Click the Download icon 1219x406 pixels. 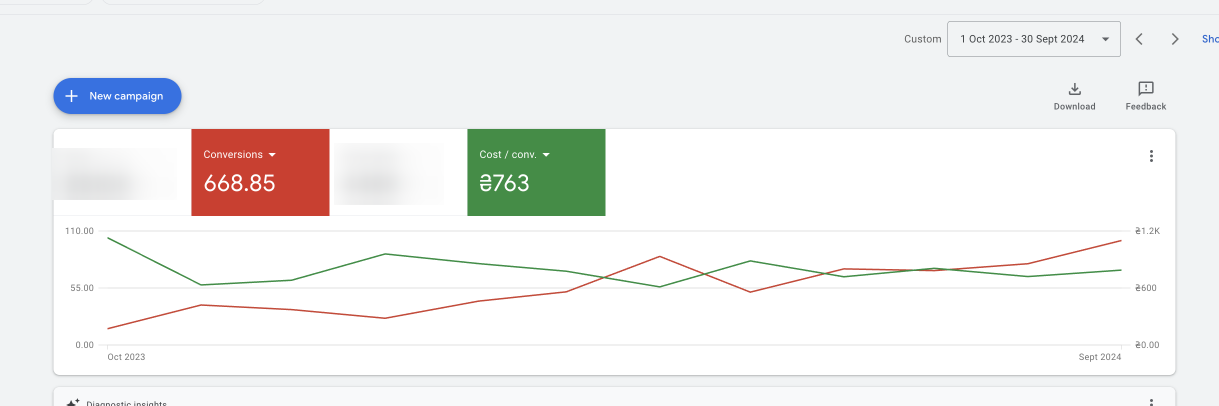(x=1075, y=89)
